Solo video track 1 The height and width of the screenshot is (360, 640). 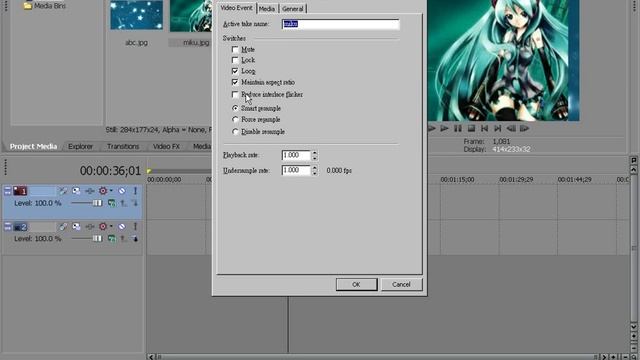pyautogui.click(x=135, y=191)
